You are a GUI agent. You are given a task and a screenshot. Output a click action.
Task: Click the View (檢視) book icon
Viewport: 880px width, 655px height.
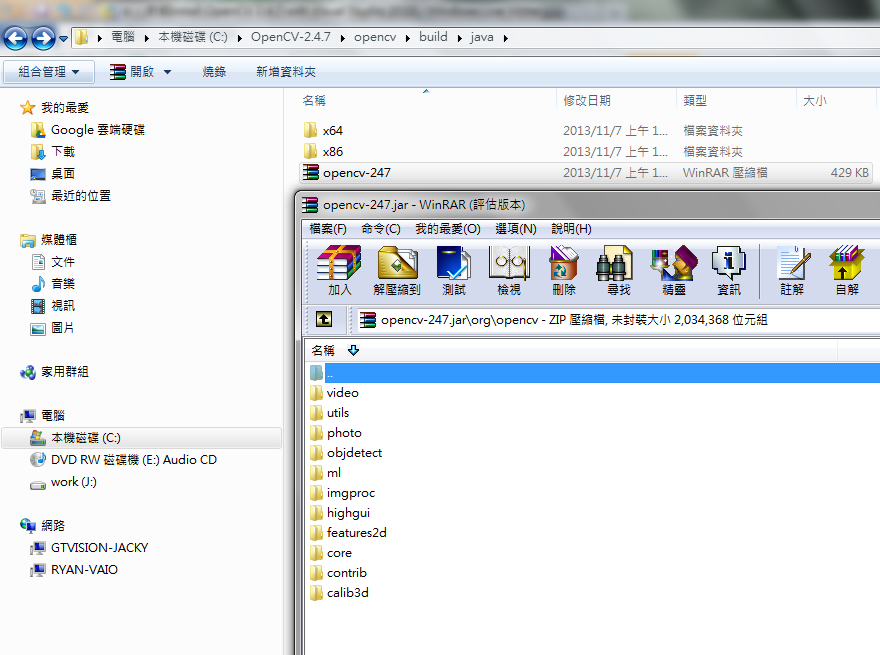[x=509, y=263]
